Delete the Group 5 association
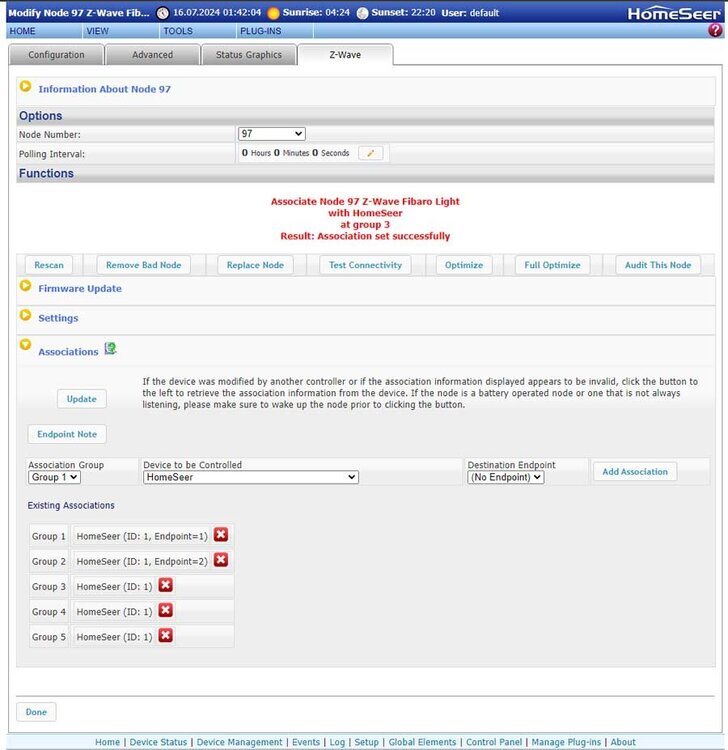The image size is (728, 750). [x=166, y=635]
